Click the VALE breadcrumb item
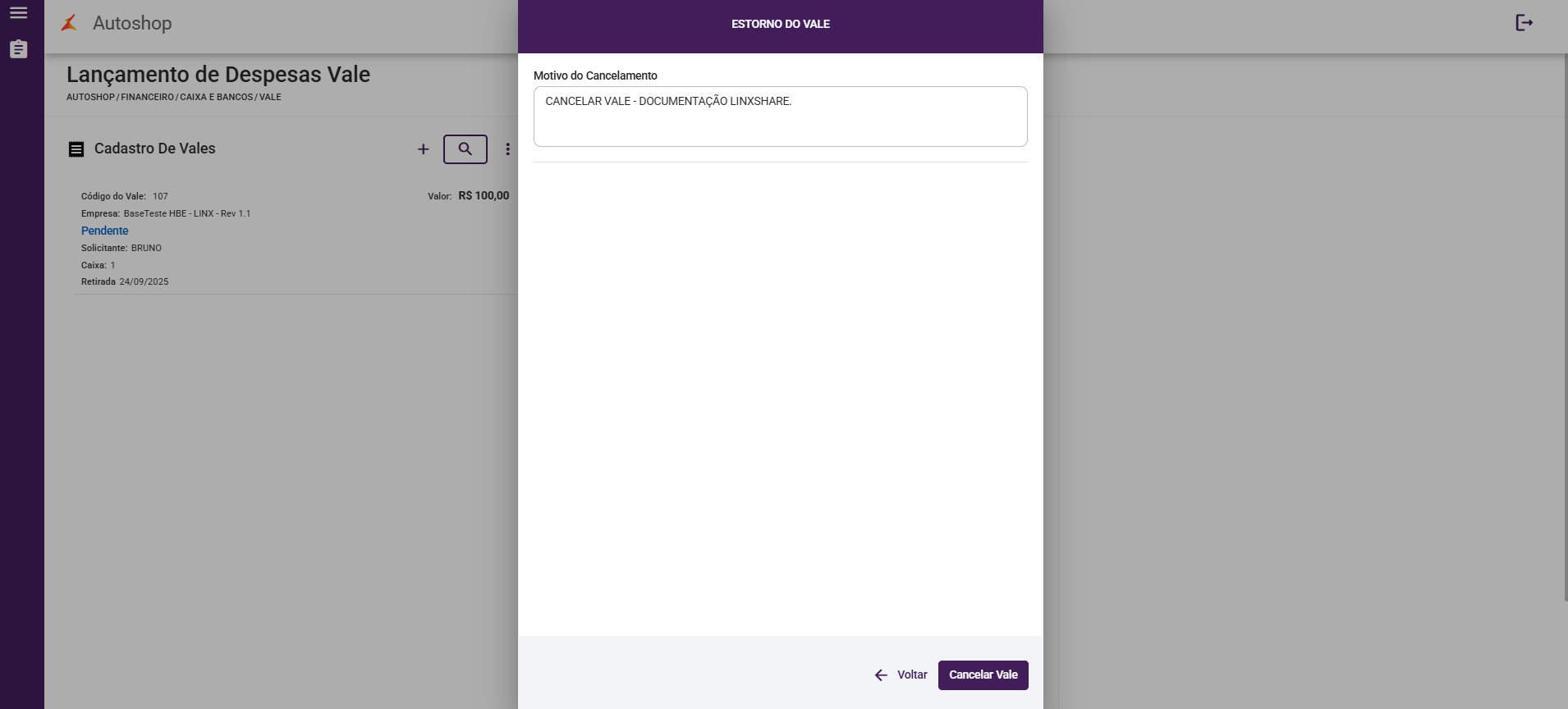 pos(270,97)
